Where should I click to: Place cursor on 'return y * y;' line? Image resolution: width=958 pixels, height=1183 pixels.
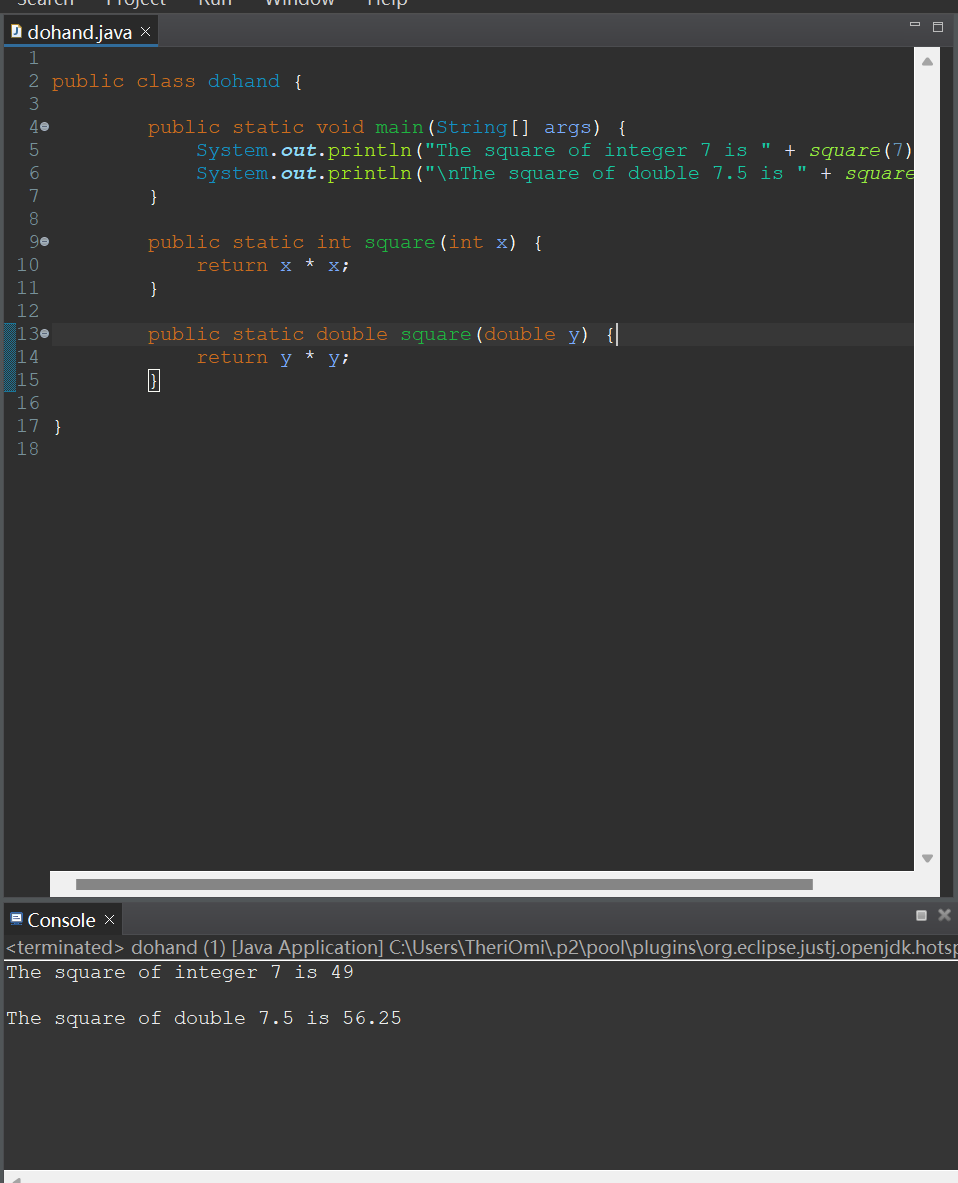(x=273, y=358)
